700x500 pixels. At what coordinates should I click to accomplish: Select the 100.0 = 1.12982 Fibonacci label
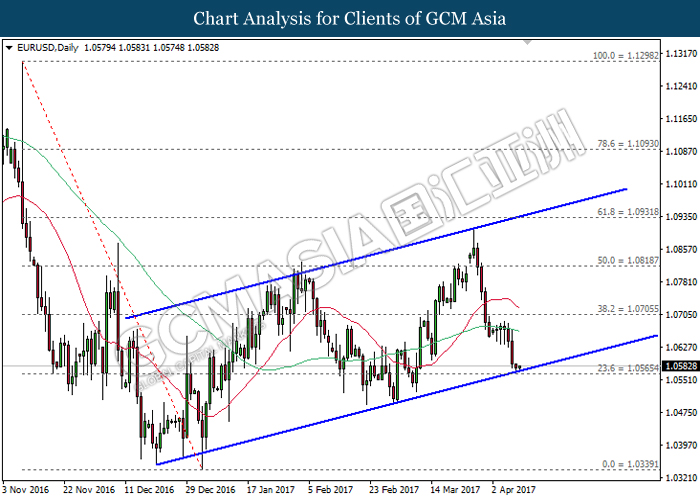coord(625,56)
